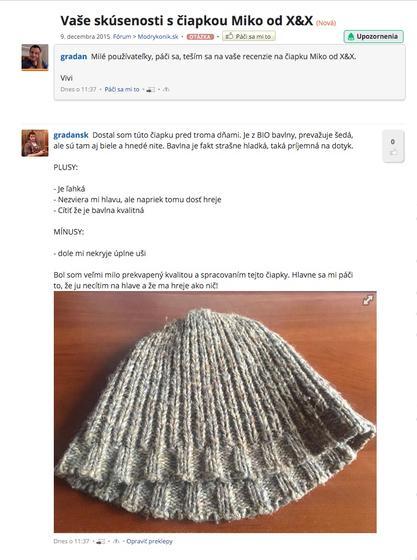Toggle the header "Páči sa mi to" like button
Screen dimensions: 417x560
[248, 36]
